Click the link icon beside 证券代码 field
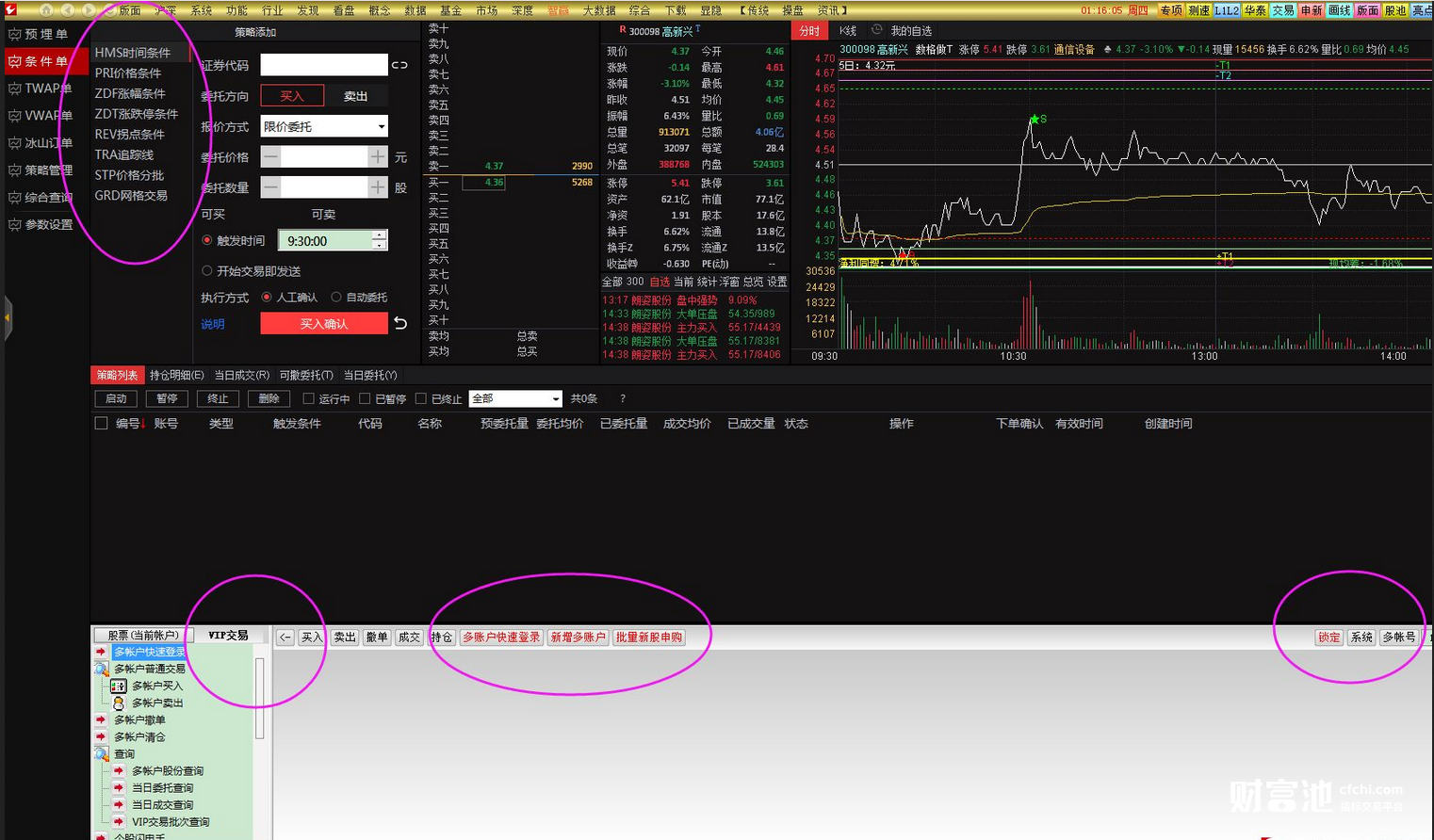 coord(400,65)
